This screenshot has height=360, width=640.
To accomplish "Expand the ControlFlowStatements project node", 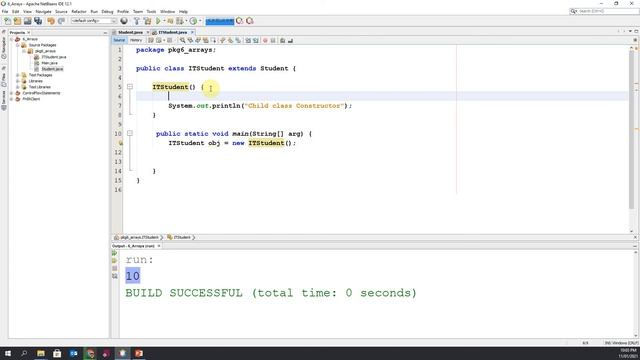I will point(12,93).
